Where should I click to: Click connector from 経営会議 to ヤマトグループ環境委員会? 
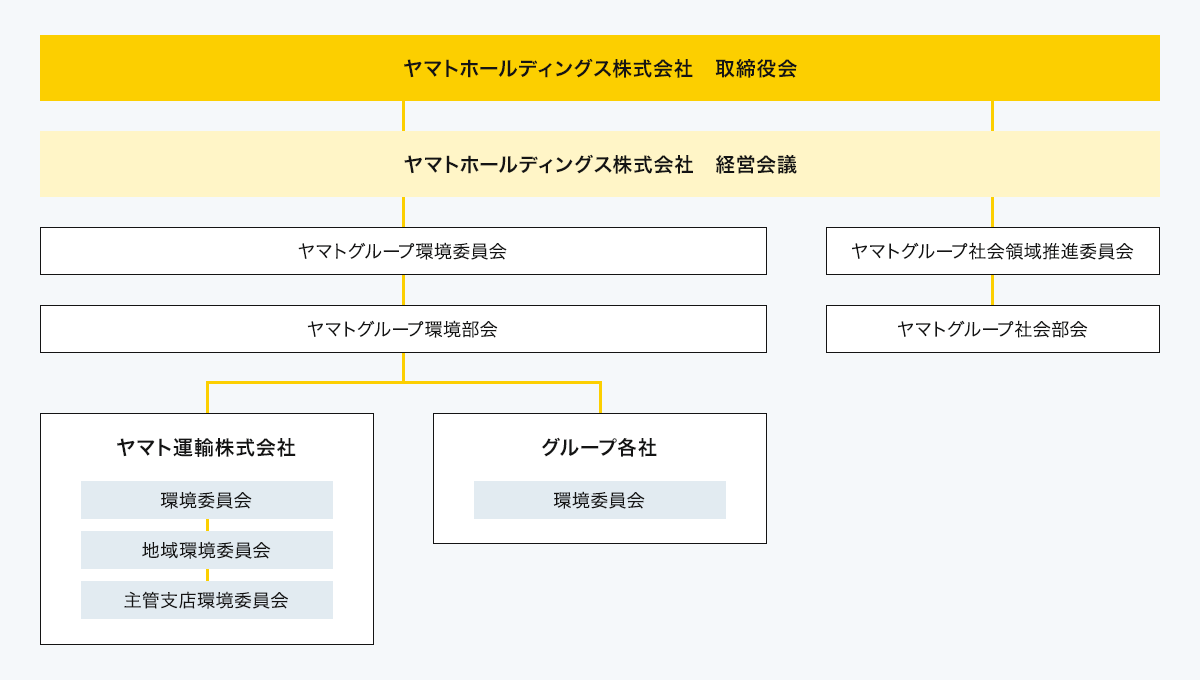click(x=403, y=212)
